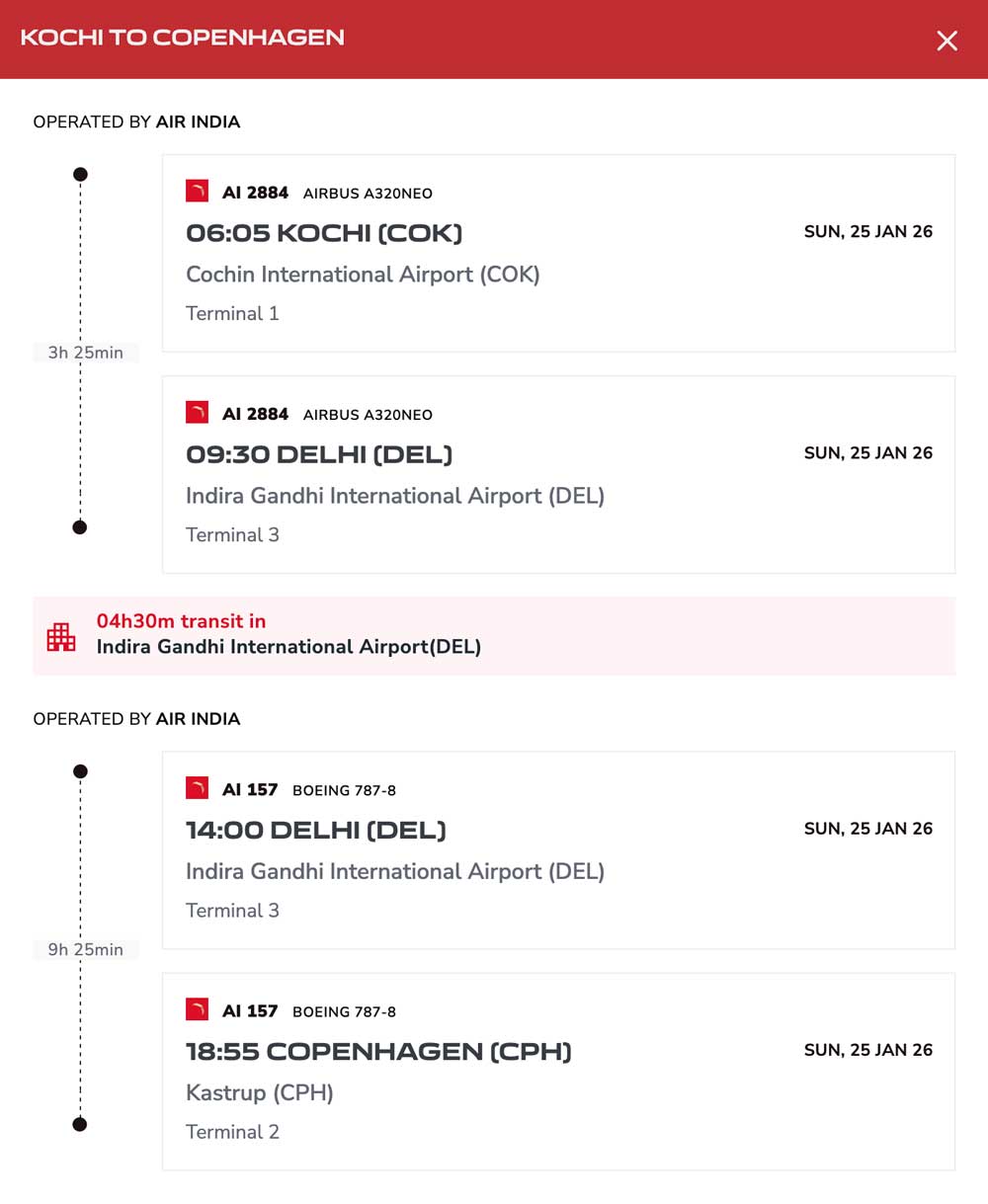
Task: Open the 18:55 Copenhagen (CPH) arrival card
Action: [558, 1072]
